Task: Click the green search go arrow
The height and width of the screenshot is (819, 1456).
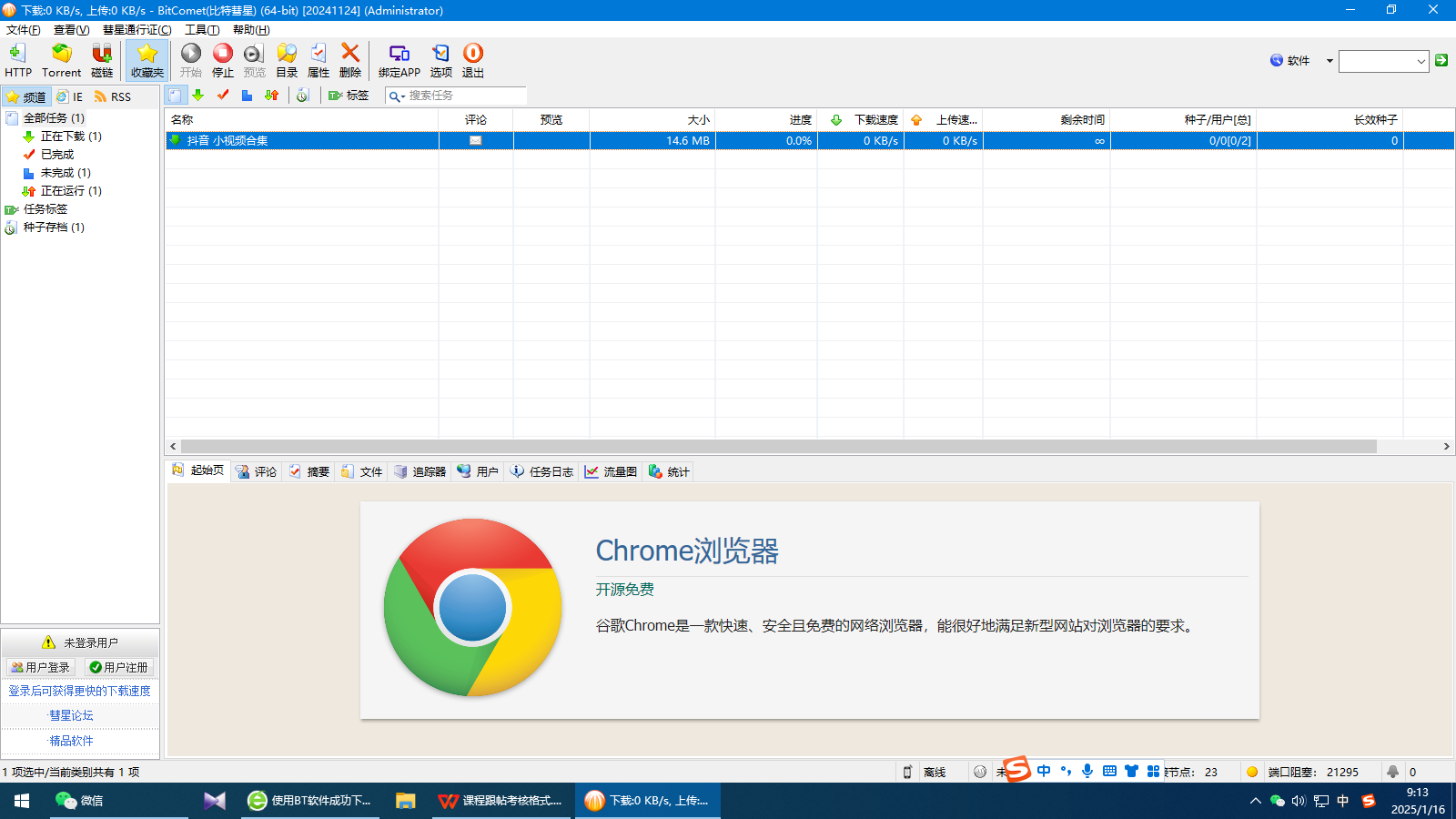Action: [1441, 60]
